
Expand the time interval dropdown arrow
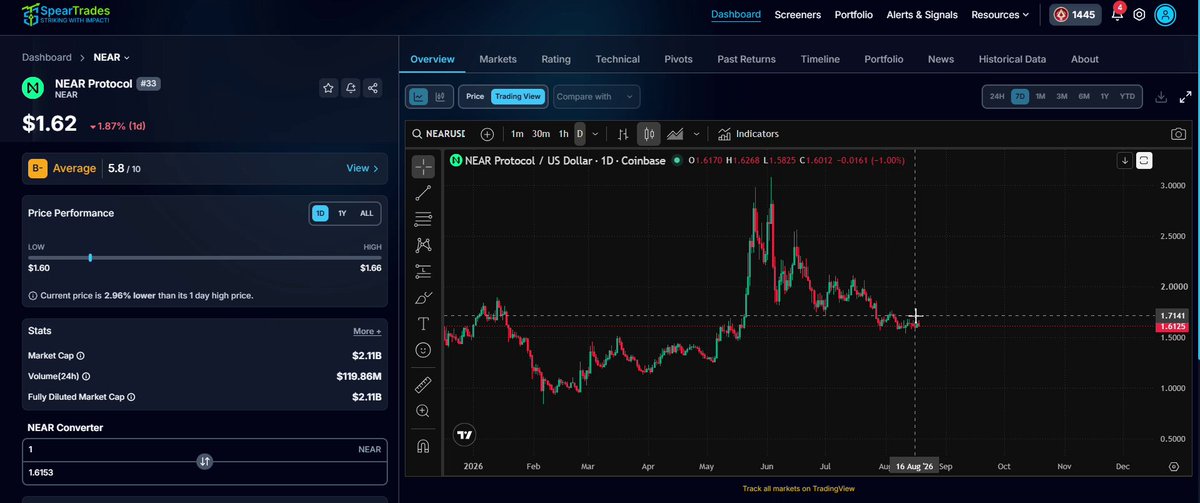click(596, 133)
